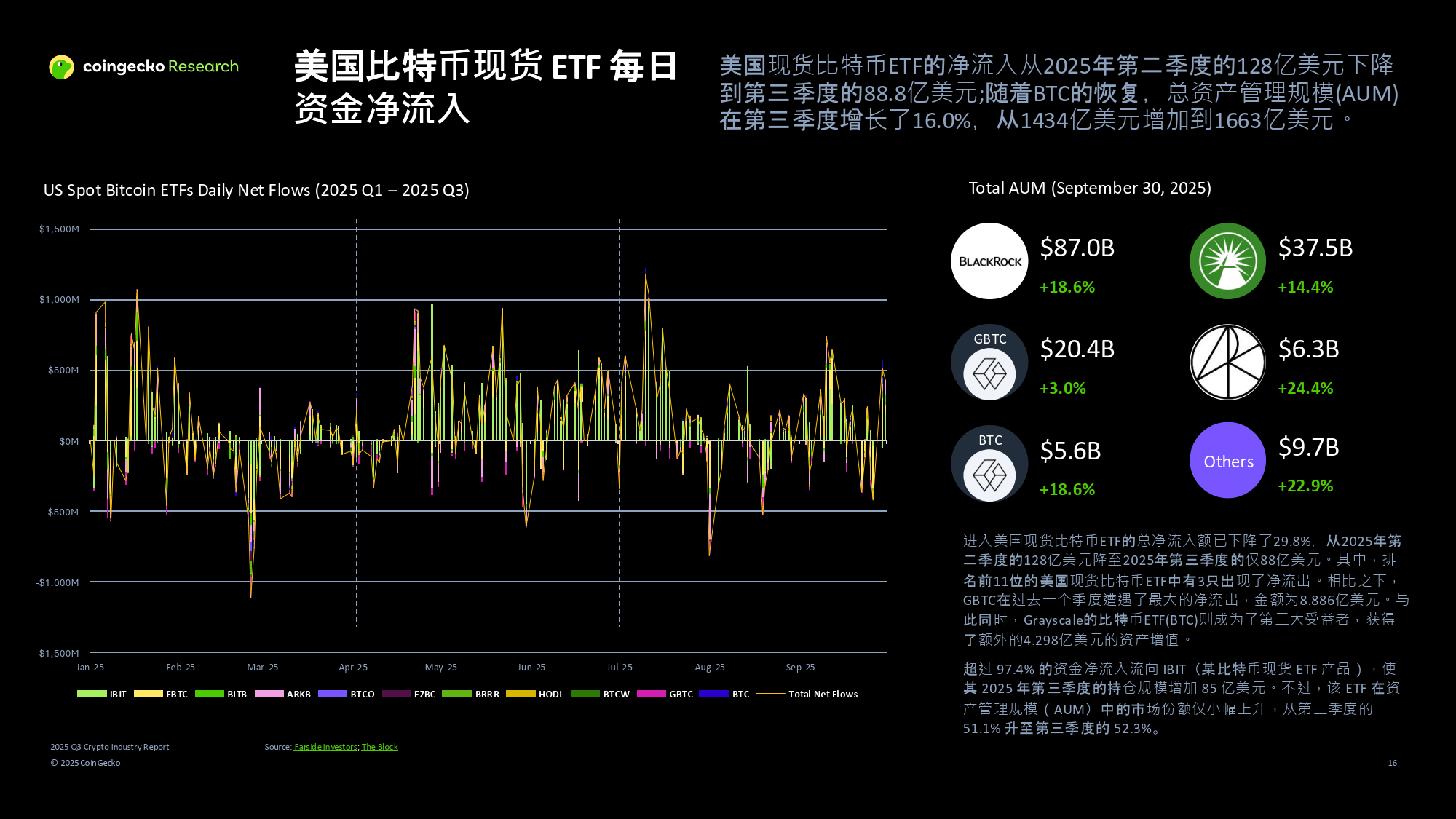Open the Farside Investors source link
This screenshot has width=1456, height=819.
click(x=325, y=747)
